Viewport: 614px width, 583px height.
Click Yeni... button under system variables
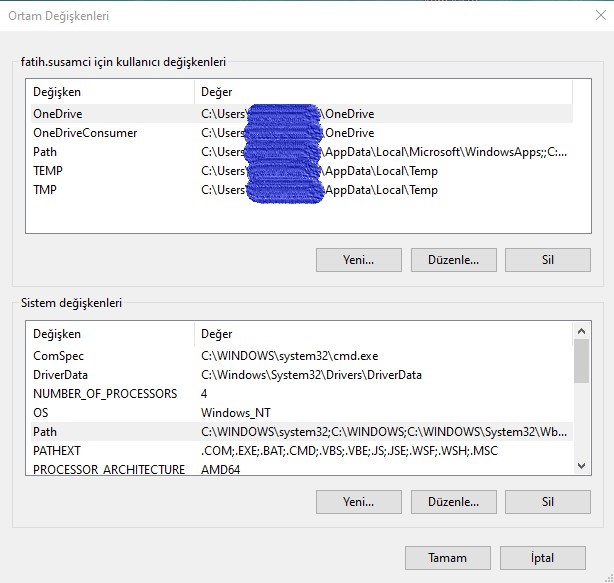click(358, 501)
